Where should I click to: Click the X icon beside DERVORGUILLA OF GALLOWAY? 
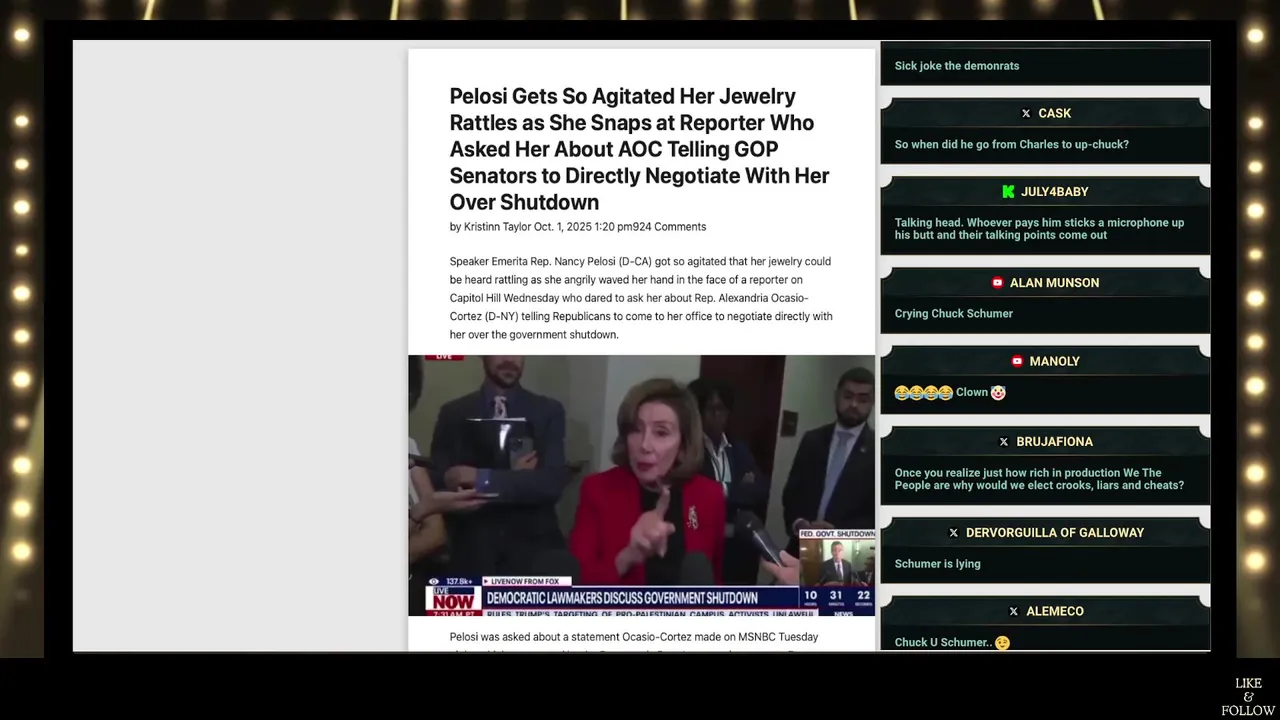tap(953, 533)
